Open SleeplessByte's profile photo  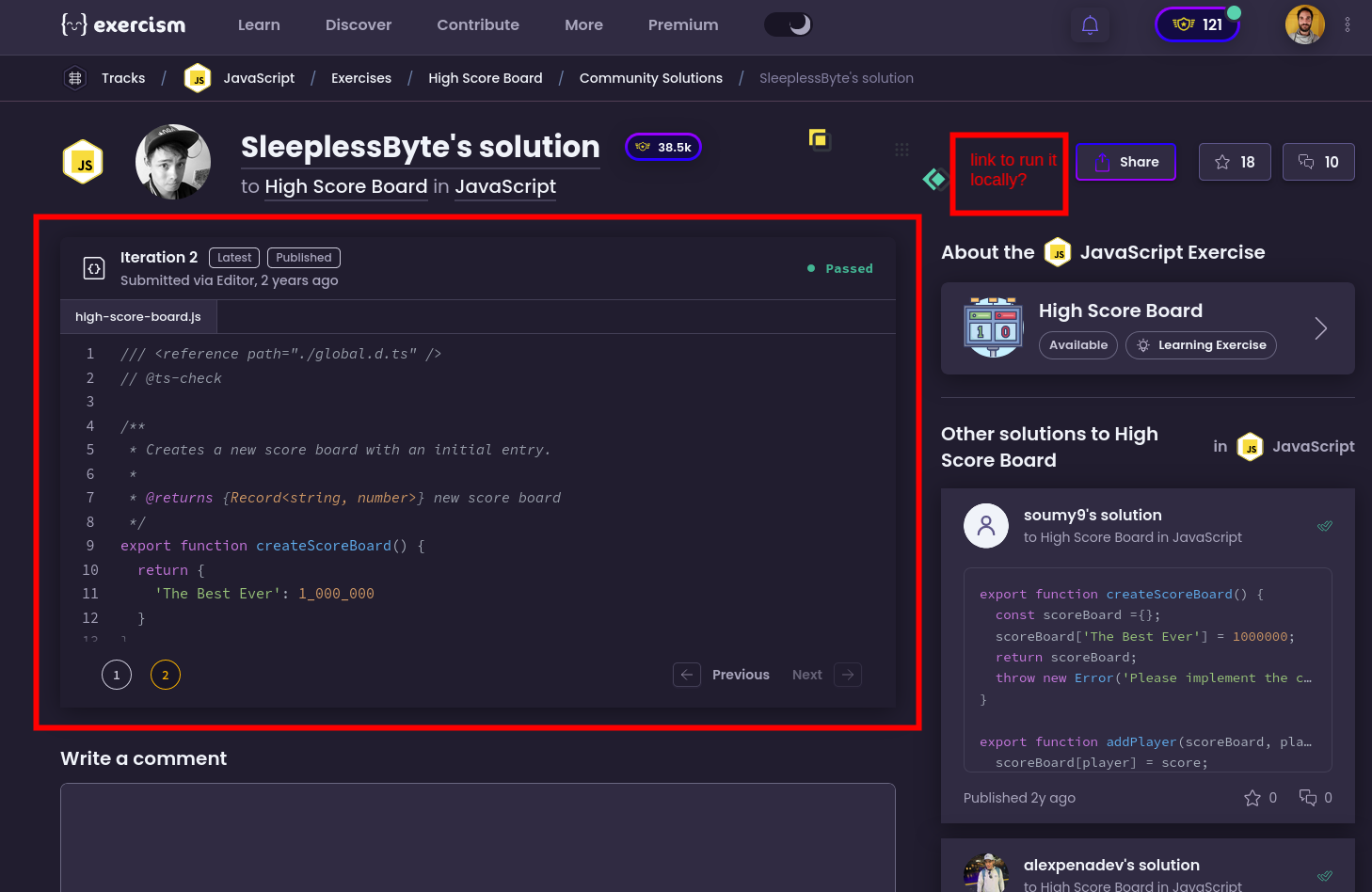[173, 162]
